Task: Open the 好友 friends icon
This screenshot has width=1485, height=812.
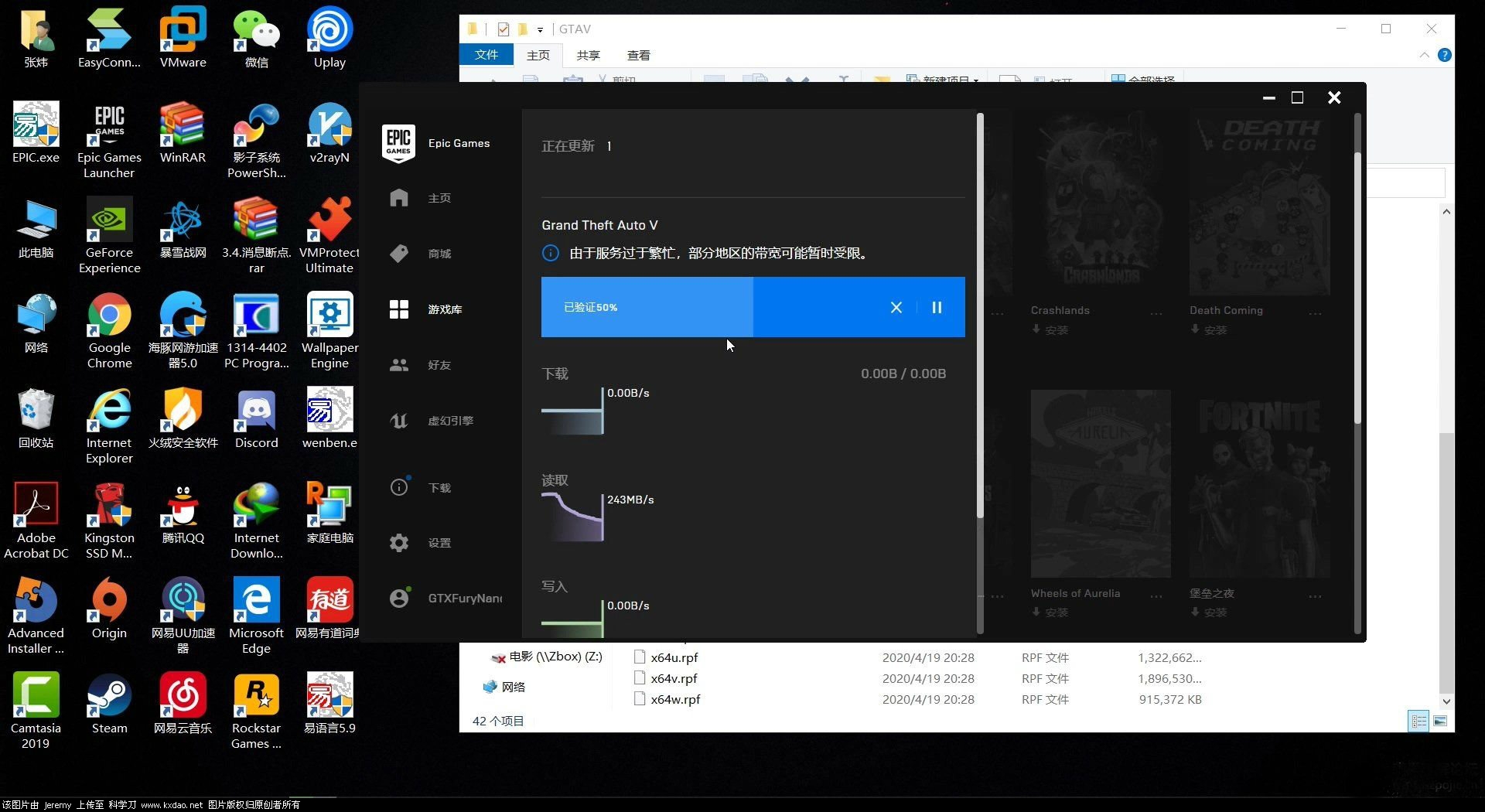Action: pyautogui.click(x=399, y=365)
